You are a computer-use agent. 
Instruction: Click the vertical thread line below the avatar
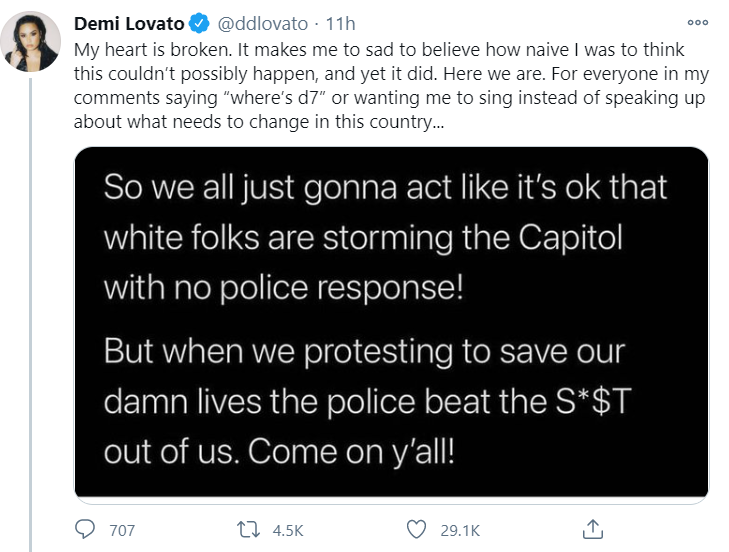[37, 300]
